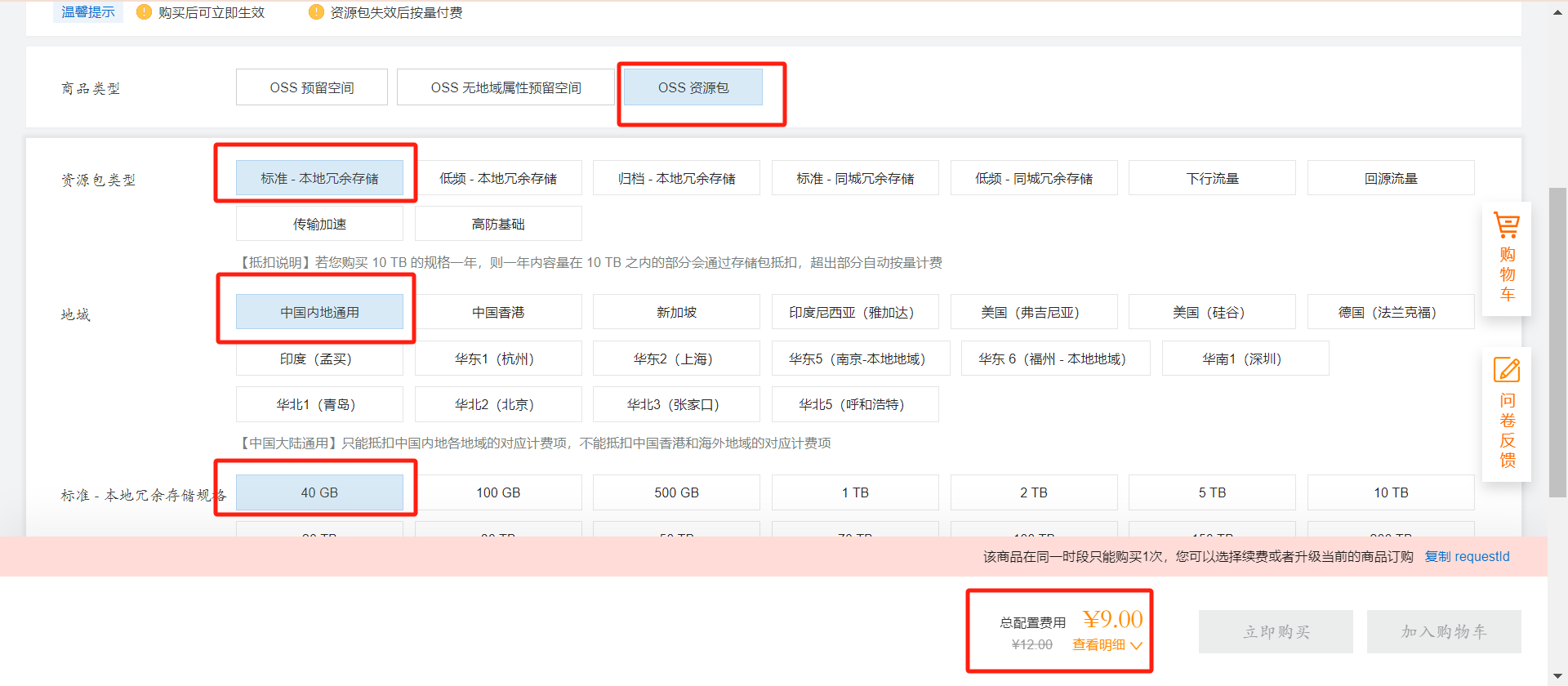Pick 华北5（呼和浩特）region
Image resolution: width=1568 pixels, height=686 pixels.
tap(855, 404)
